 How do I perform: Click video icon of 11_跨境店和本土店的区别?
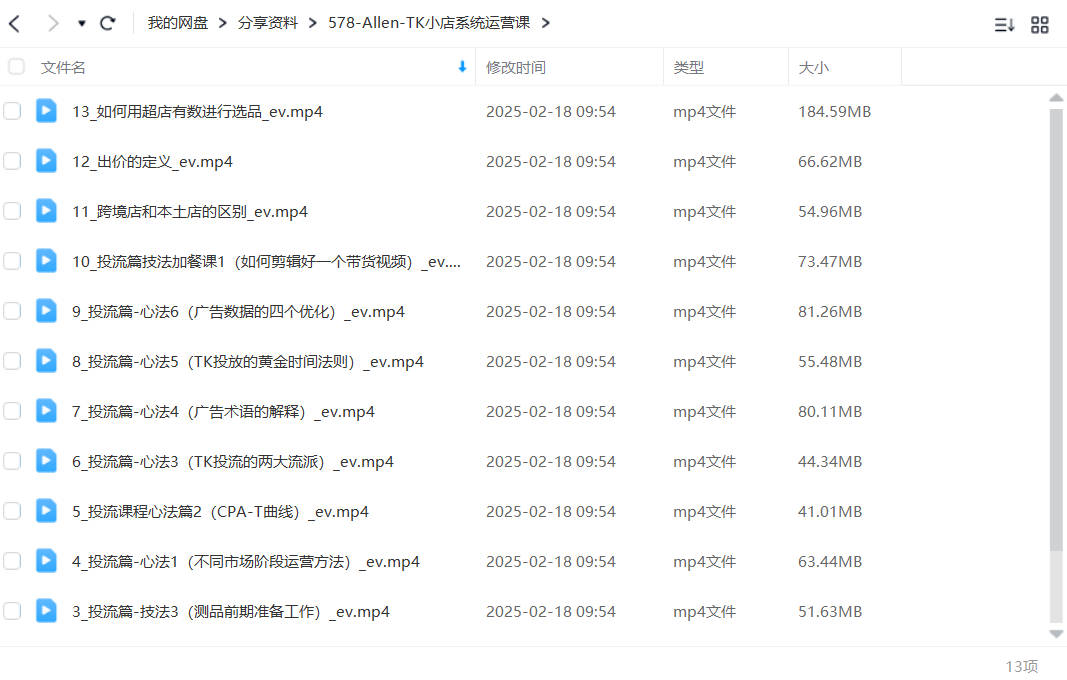[x=46, y=210]
